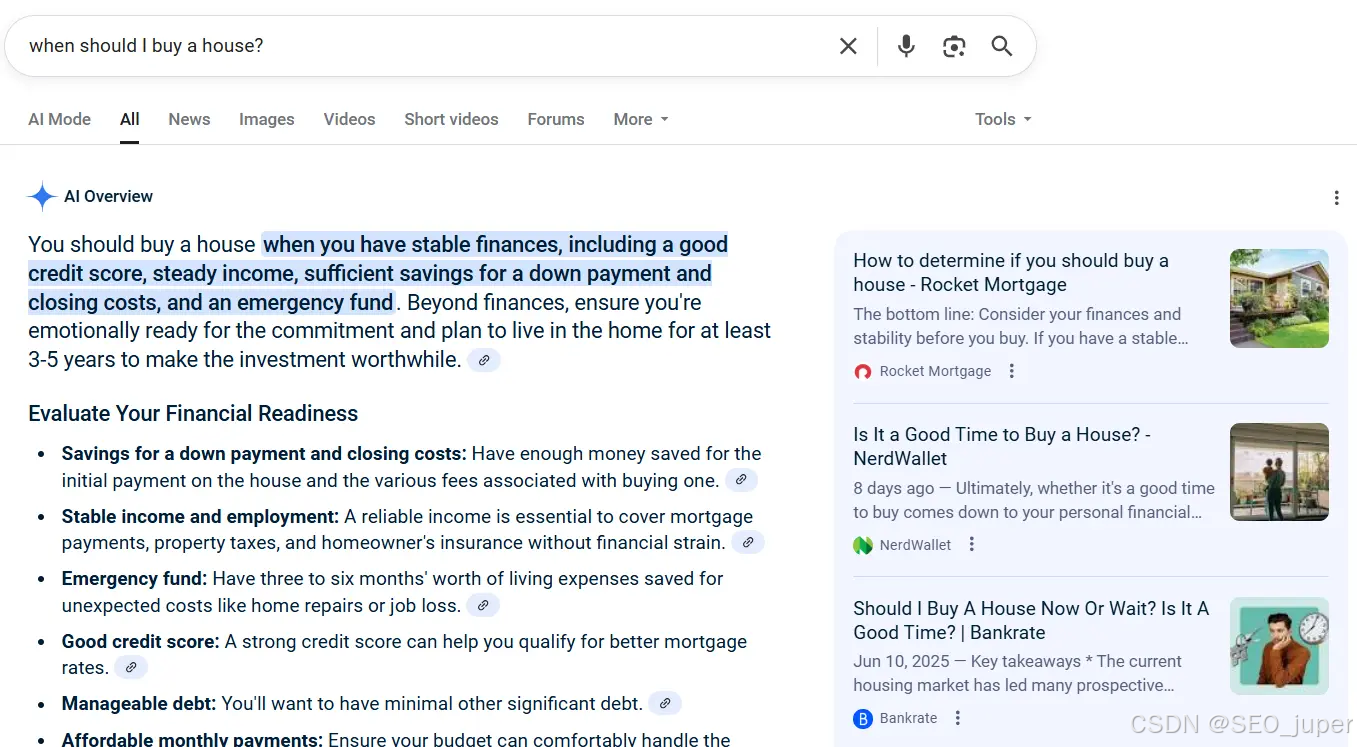Screen dimensions: 1357x747
Task: Expand the More dropdown
Action: click(x=641, y=119)
